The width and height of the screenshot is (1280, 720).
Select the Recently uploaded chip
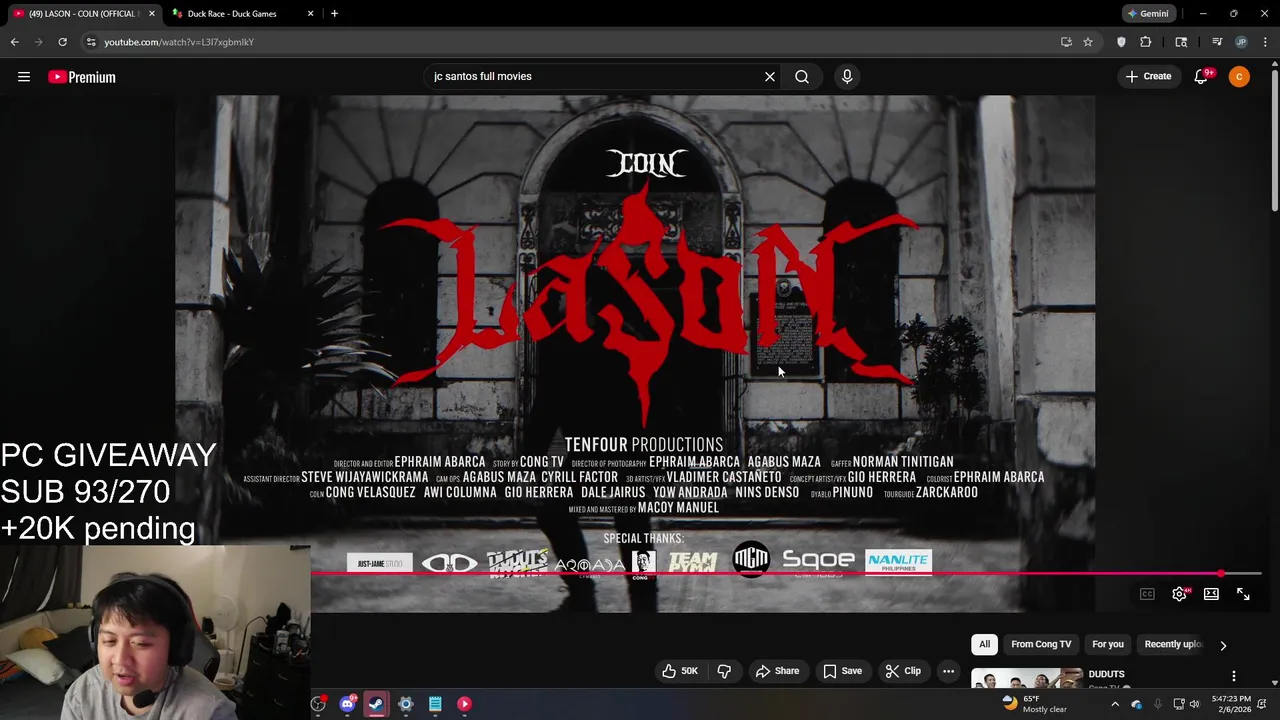point(1173,645)
